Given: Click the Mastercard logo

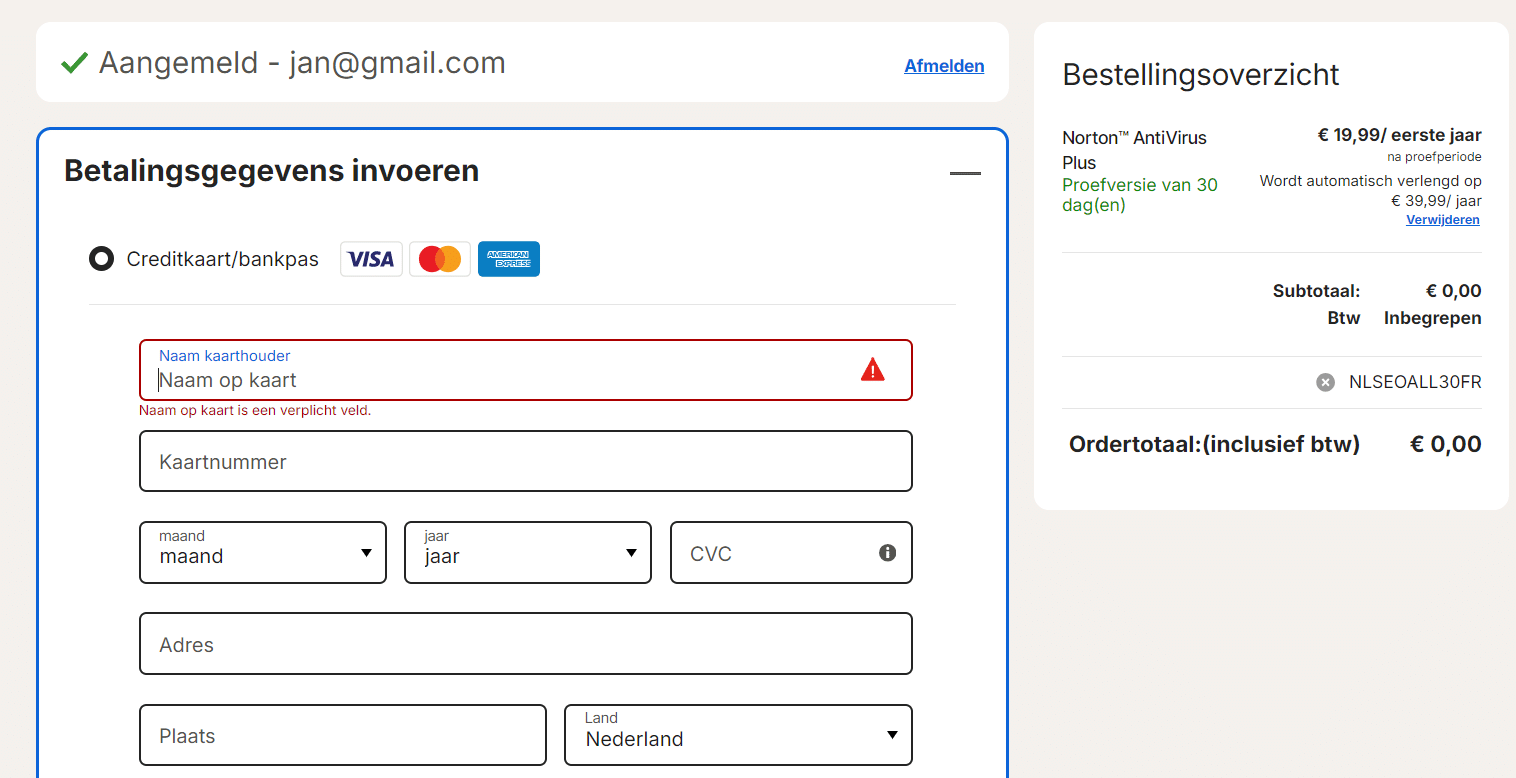Looking at the screenshot, I should [440, 259].
